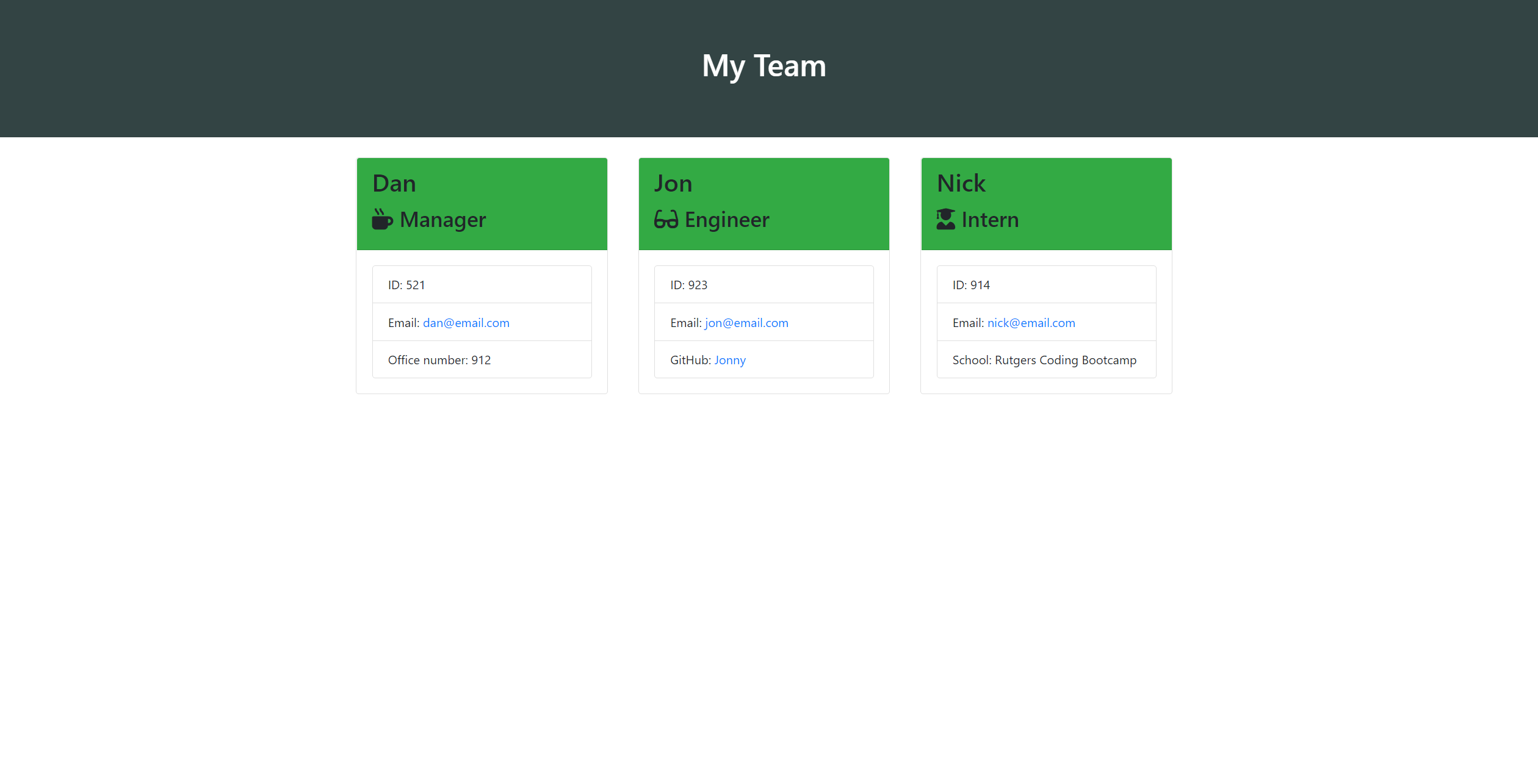Click the ID: 521 row
This screenshot has width=1538, height=784.
(482, 285)
